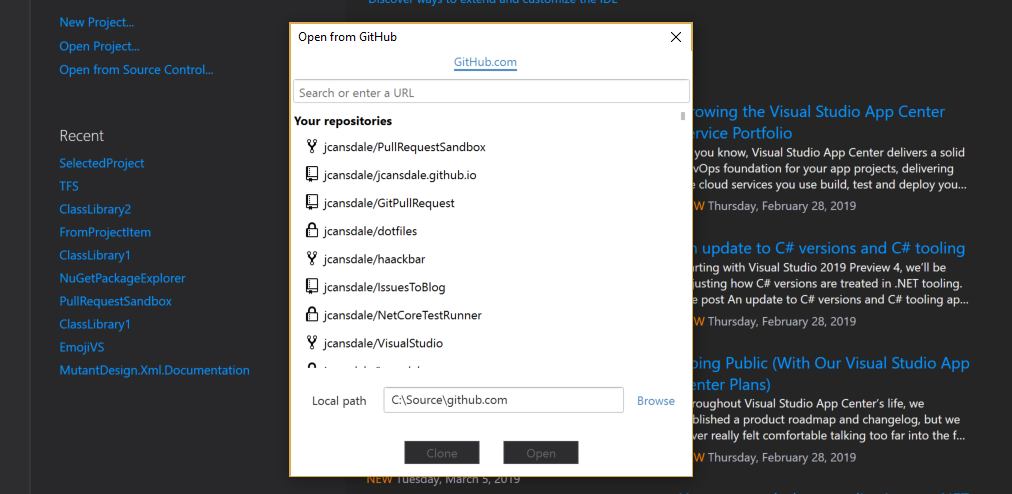Click repo icon beside jcansdale/IssuesToBlog

(312, 287)
